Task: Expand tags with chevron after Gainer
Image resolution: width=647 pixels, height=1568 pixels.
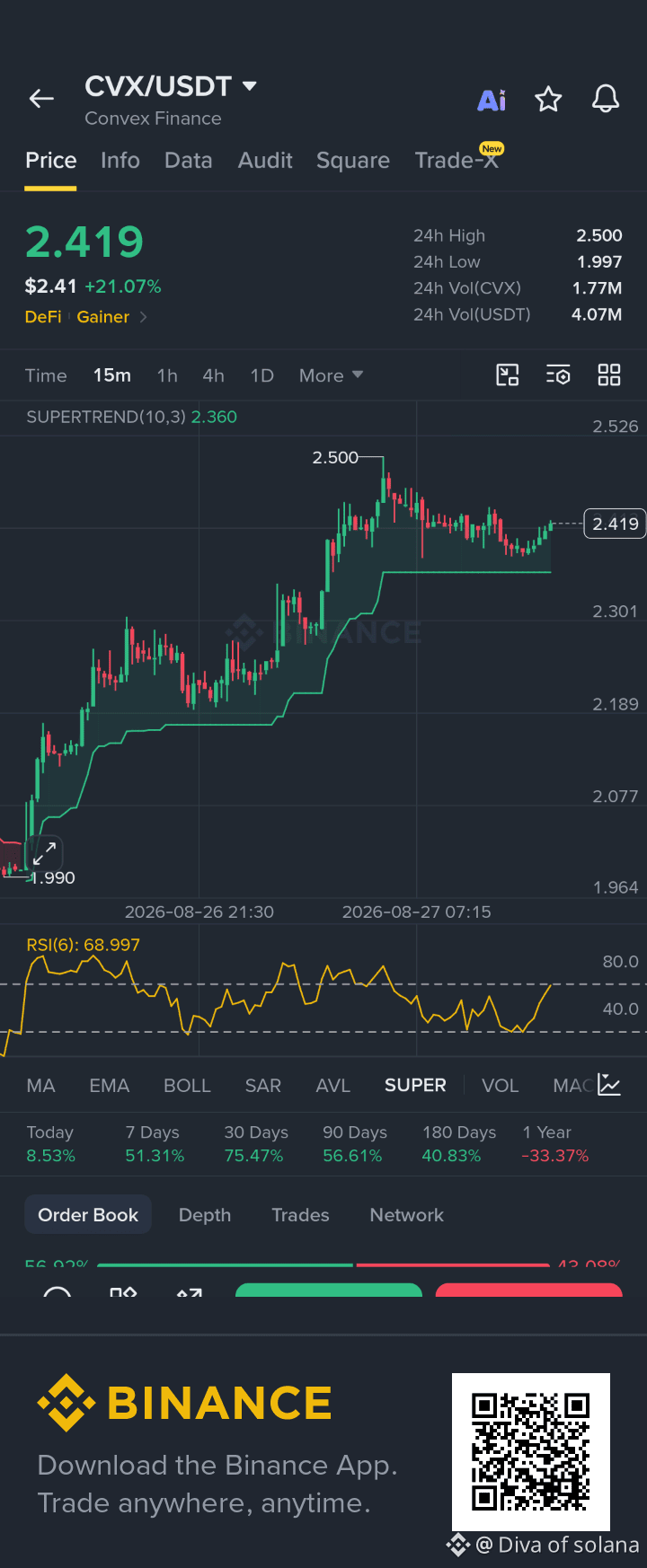Action: coord(143,317)
